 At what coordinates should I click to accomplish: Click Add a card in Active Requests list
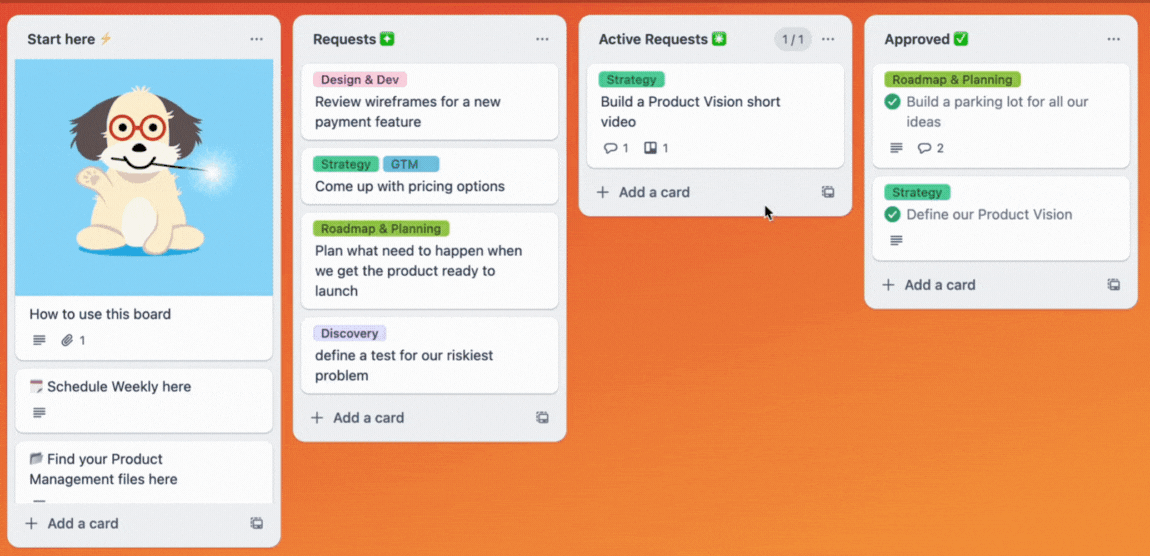[x=643, y=192]
